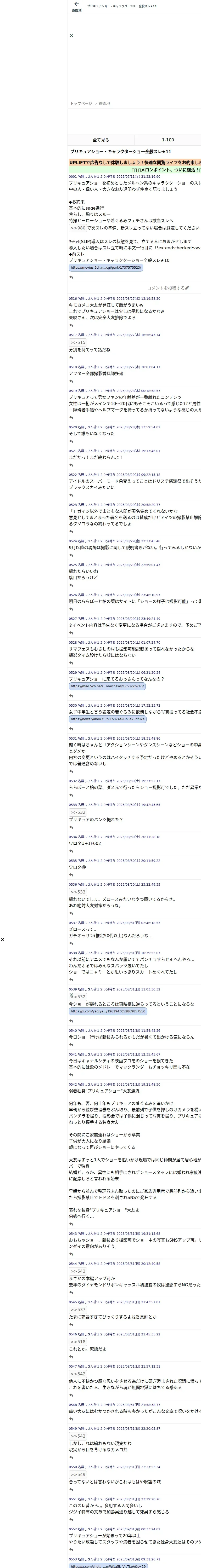Open the x.com/yagiya link in post 0539
The width and height of the screenshot is (201, 1568).
click(x=108, y=1011)
